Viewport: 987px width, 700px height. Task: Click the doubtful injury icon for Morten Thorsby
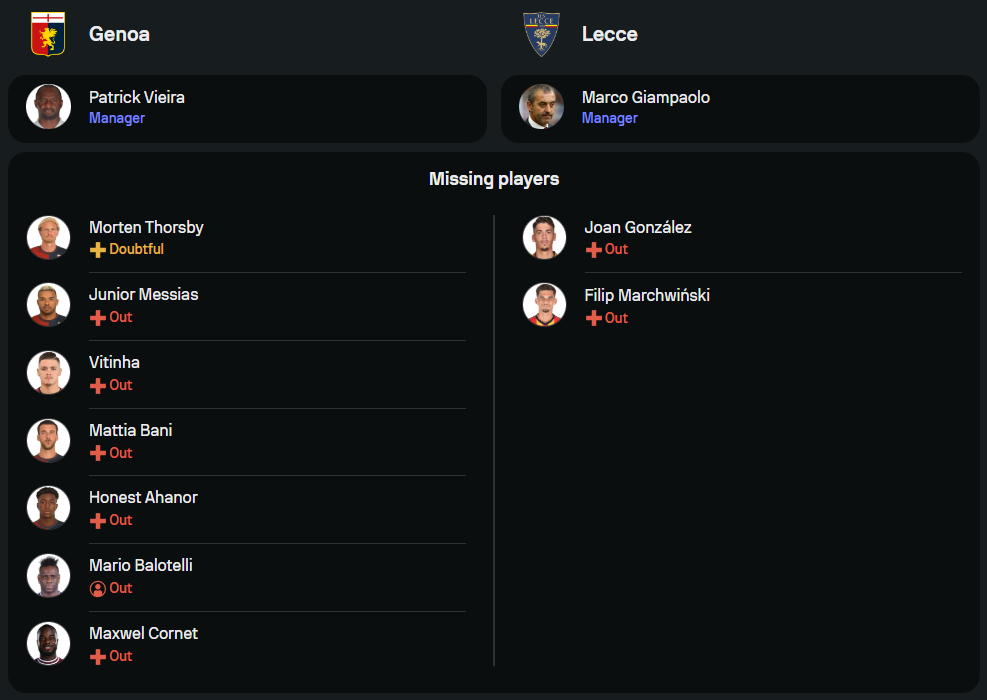(x=98, y=250)
